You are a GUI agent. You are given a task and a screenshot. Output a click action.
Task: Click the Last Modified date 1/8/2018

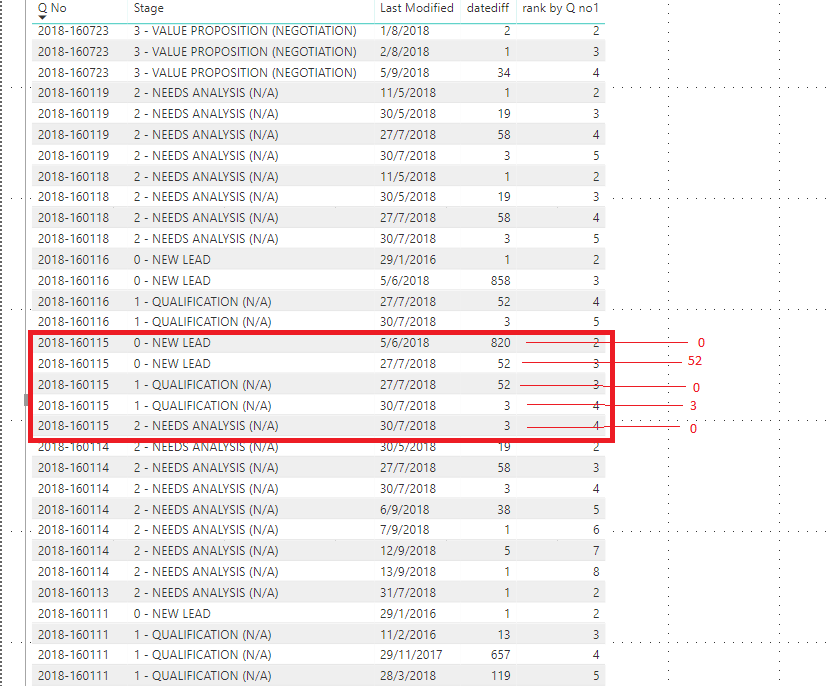pyautogui.click(x=405, y=31)
